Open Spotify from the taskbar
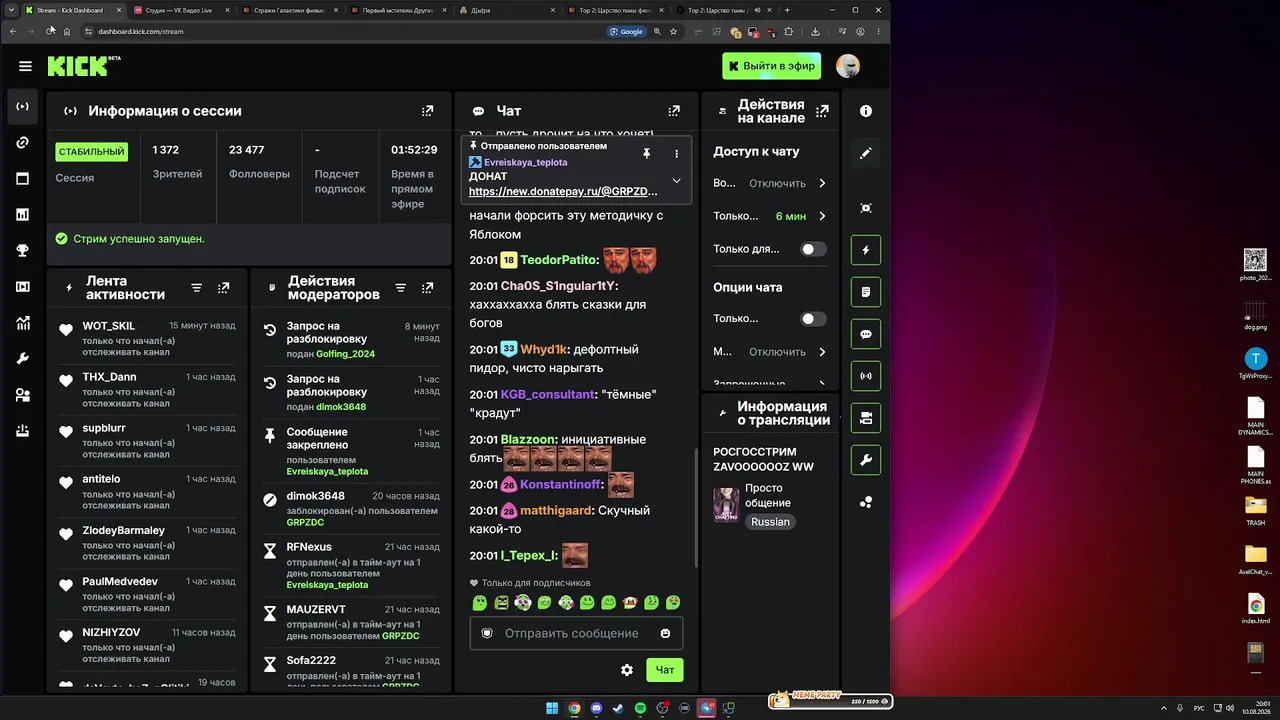1280x720 pixels. click(x=640, y=709)
